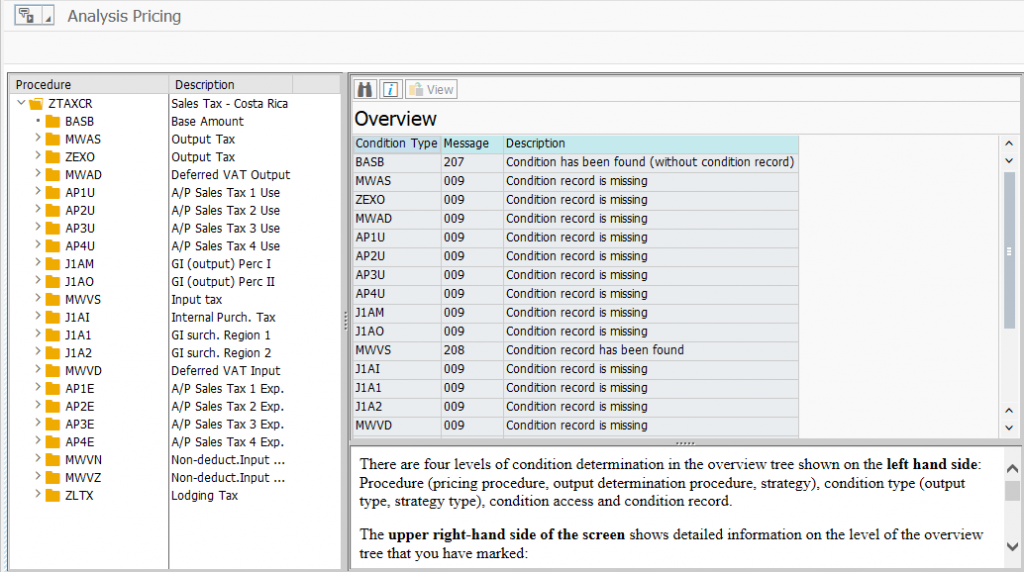The image size is (1024, 572).
Task: Click 'Condition record has been found' cell
Action: click(650, 350)
